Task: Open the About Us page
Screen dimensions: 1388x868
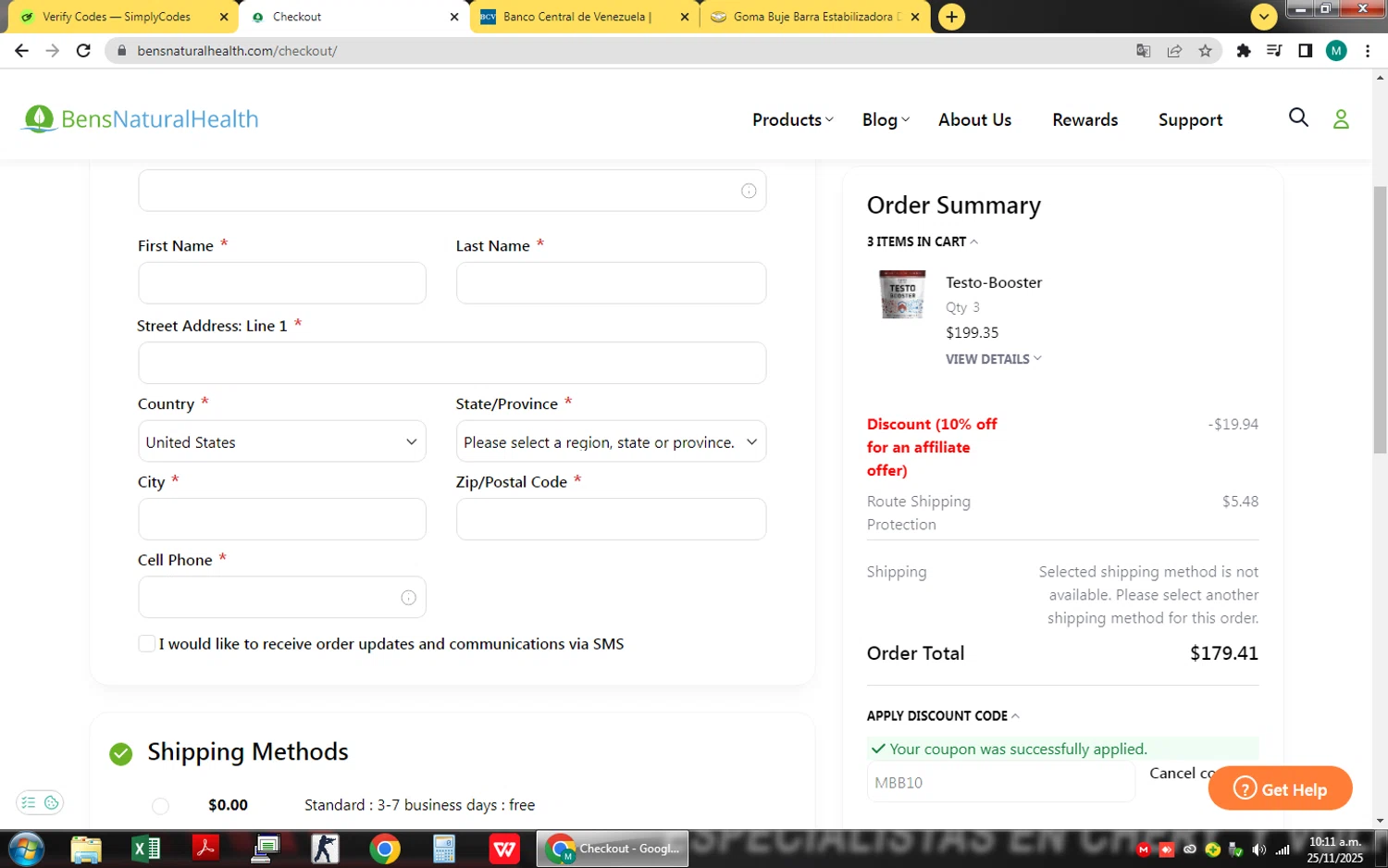Action: click(x=974, y=119)
